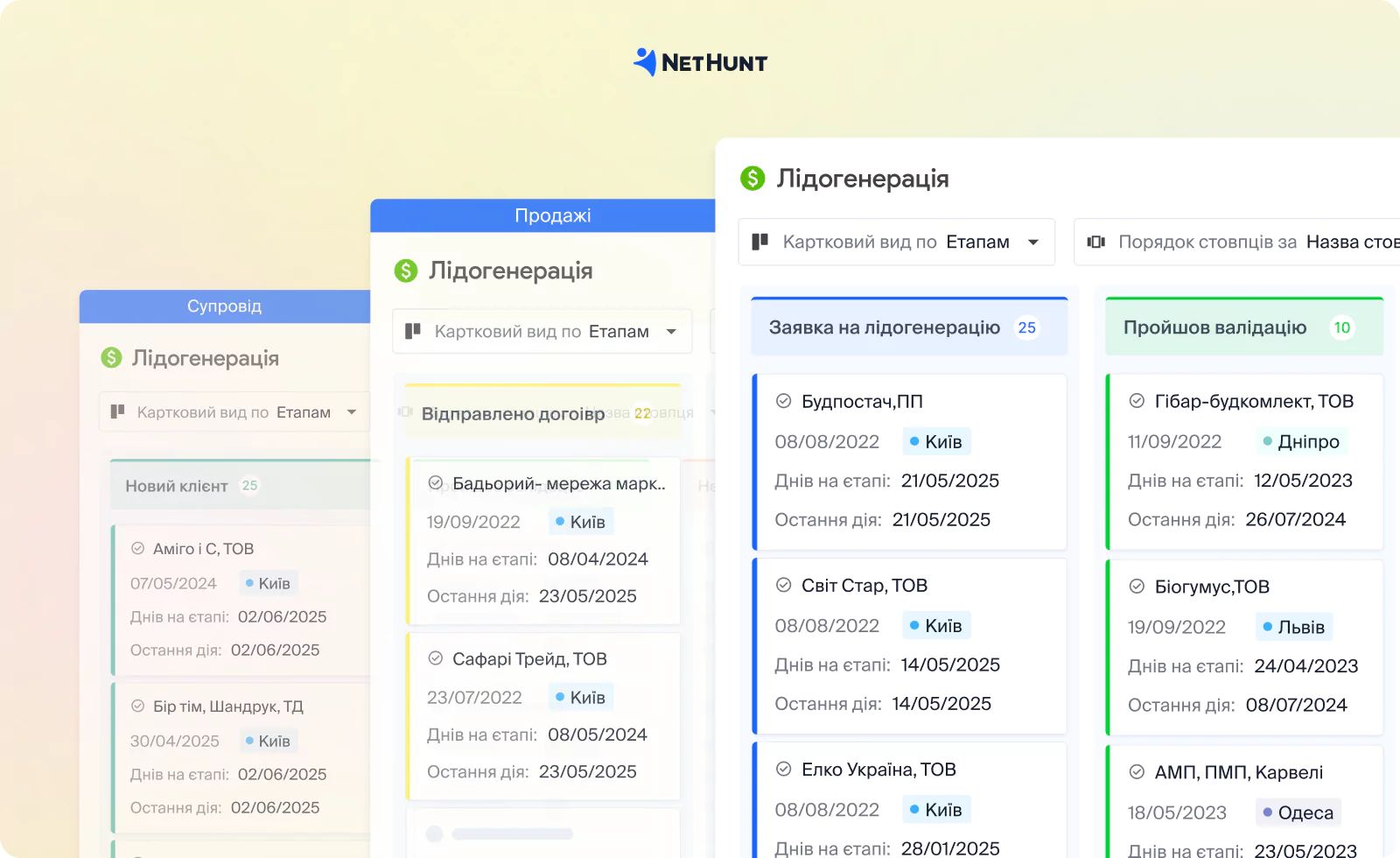Click 14/05/2025 beside Днів на етапі on Світ Стар card

[950, 664]
